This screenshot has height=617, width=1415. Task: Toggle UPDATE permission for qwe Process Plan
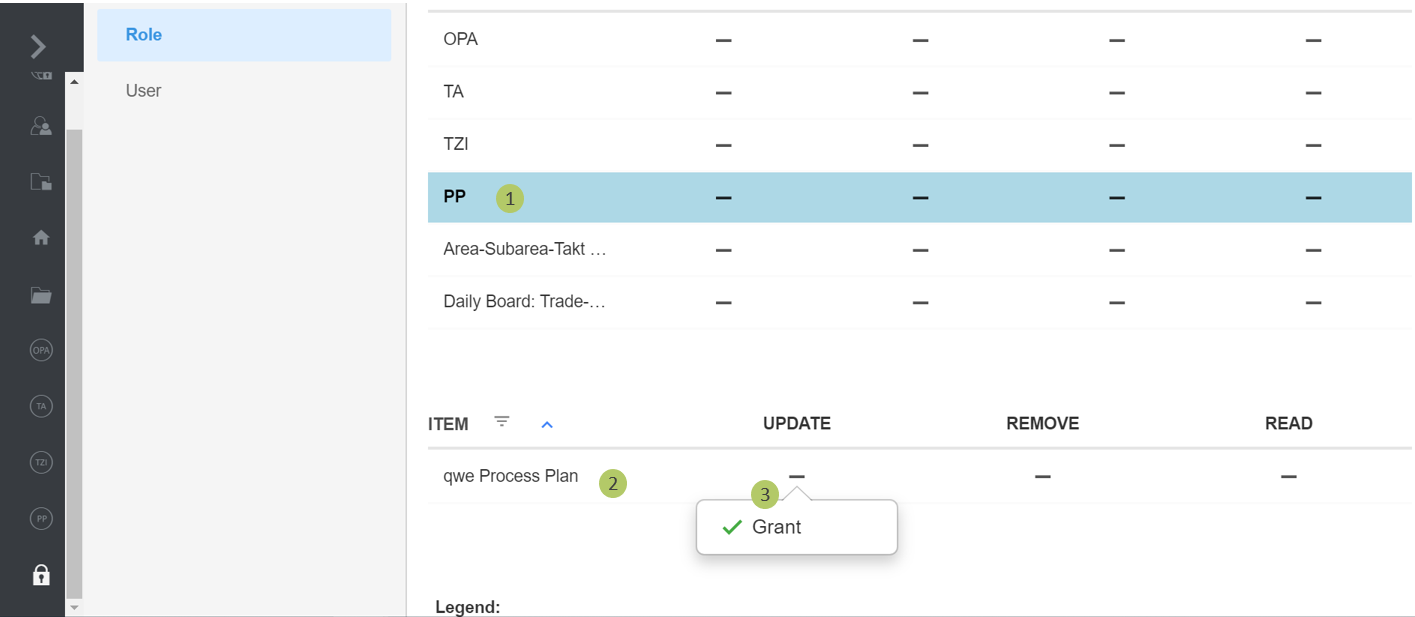click(x=796, y=477)
